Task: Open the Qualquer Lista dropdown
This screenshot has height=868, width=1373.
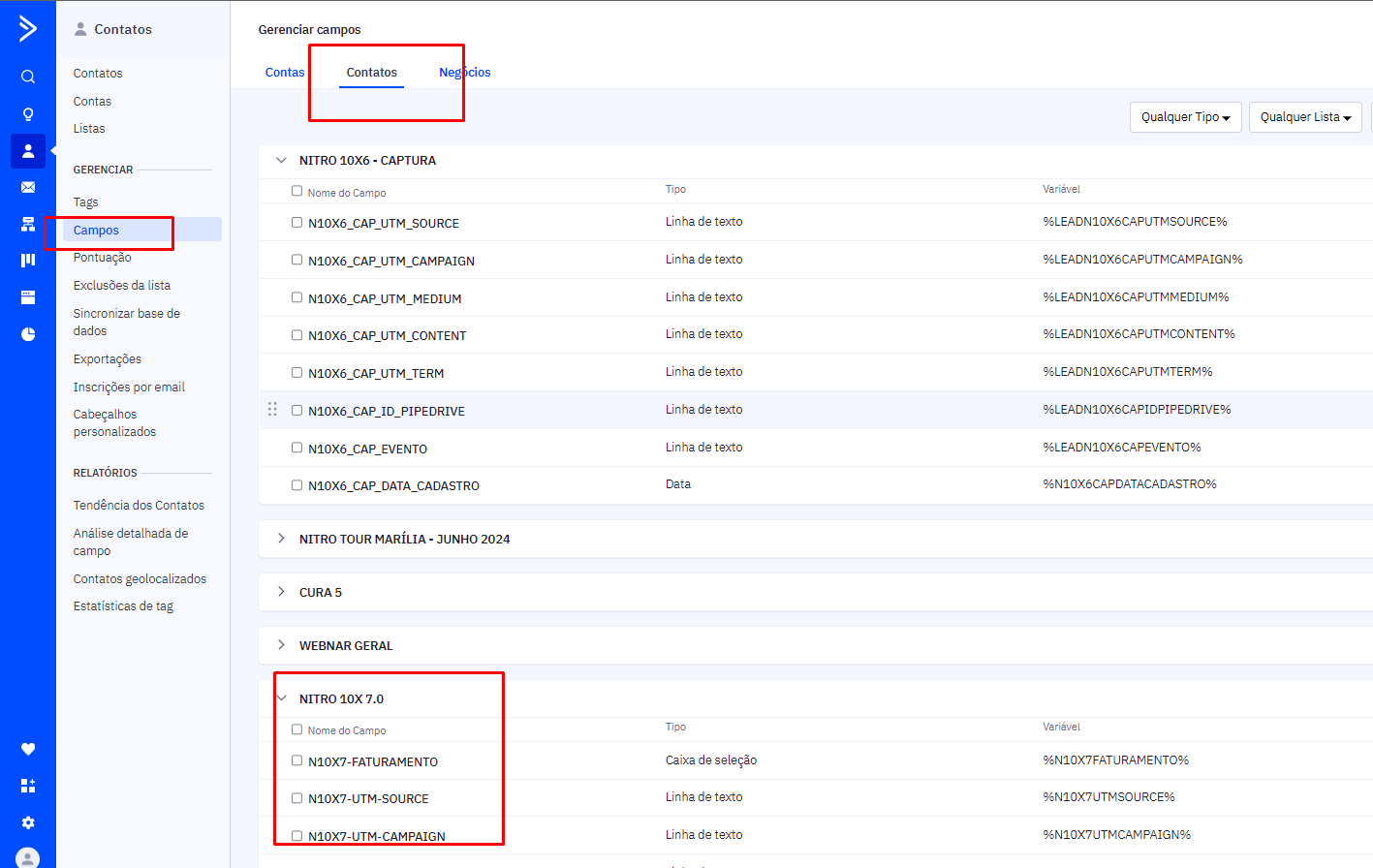Action: click(x=1305, y=117)
